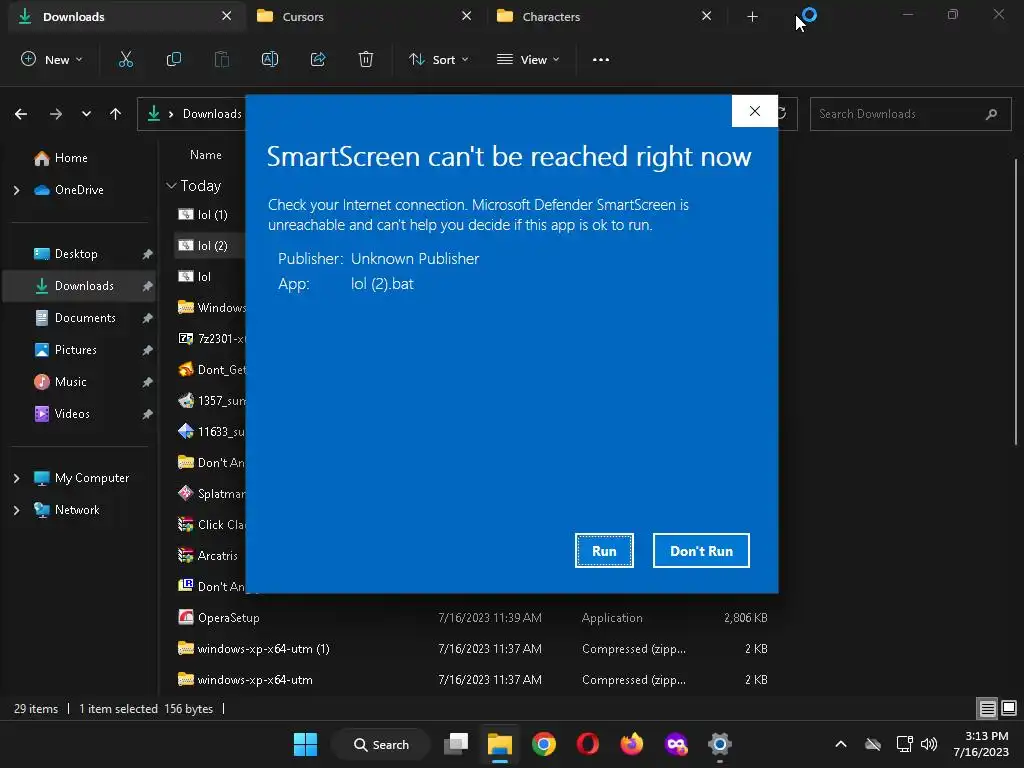Click the volume speaker icon
This screenshot has height=768, width=1024.
(929, 744)
